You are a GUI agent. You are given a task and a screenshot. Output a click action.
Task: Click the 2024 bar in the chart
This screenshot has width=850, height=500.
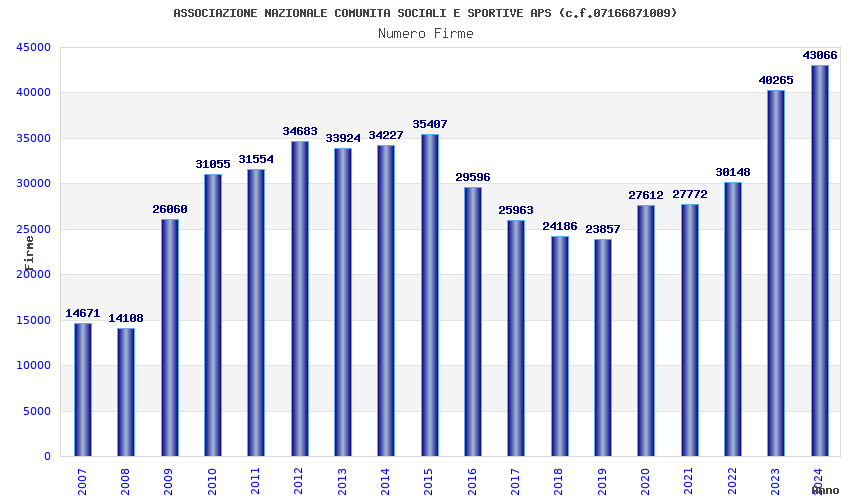click(x=820, y=260)
